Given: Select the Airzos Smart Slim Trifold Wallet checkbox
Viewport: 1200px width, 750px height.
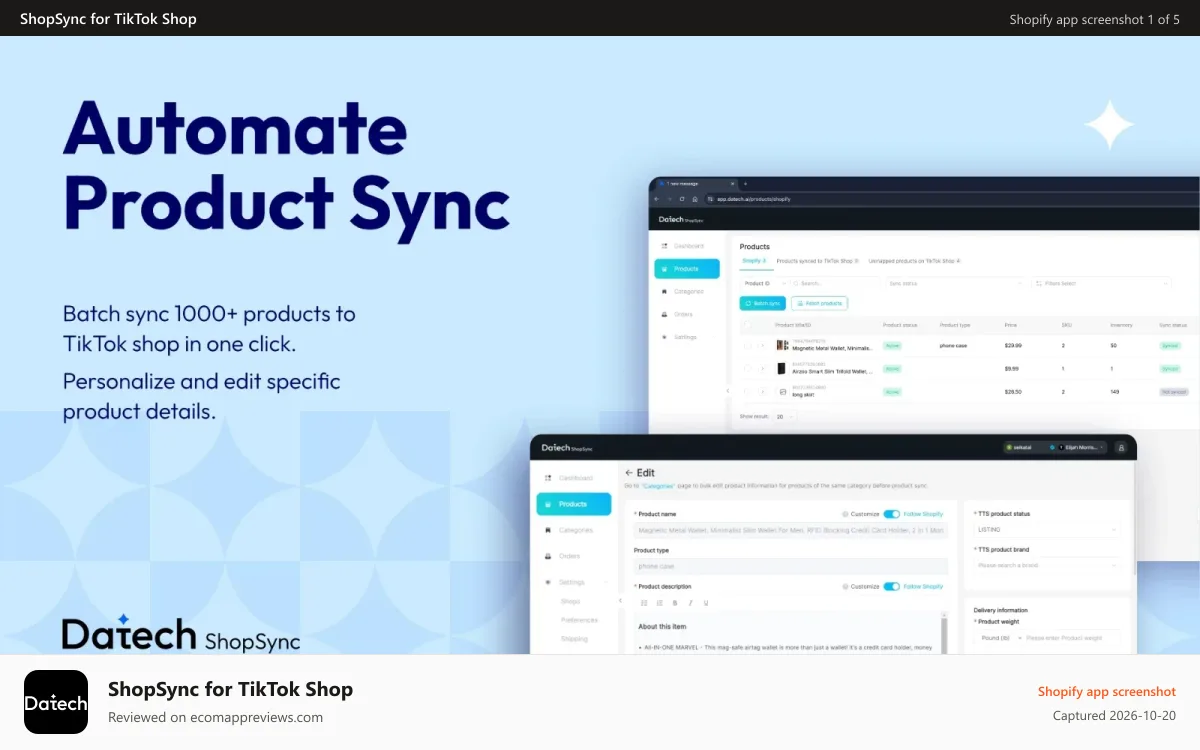Looking at the screenshot, I should (747, 369).
